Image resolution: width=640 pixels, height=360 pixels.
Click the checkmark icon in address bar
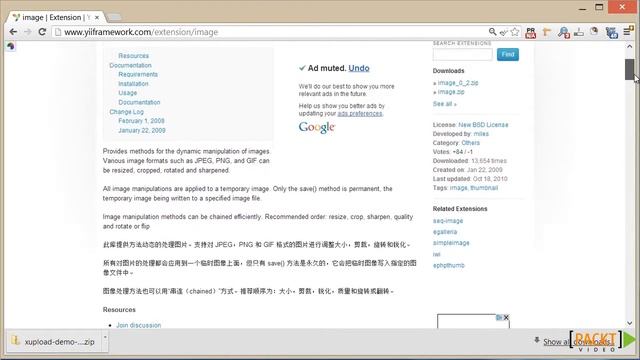point(504,32)
